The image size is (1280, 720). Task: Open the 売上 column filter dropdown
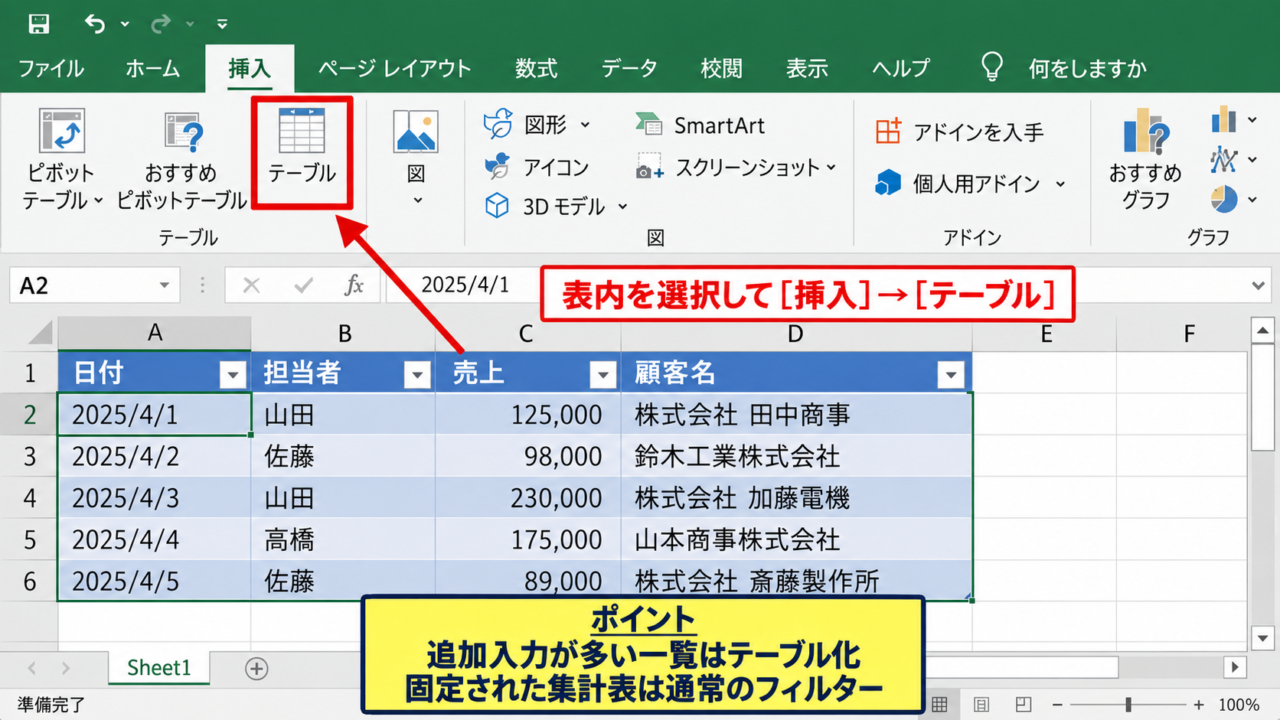[603, 375]
